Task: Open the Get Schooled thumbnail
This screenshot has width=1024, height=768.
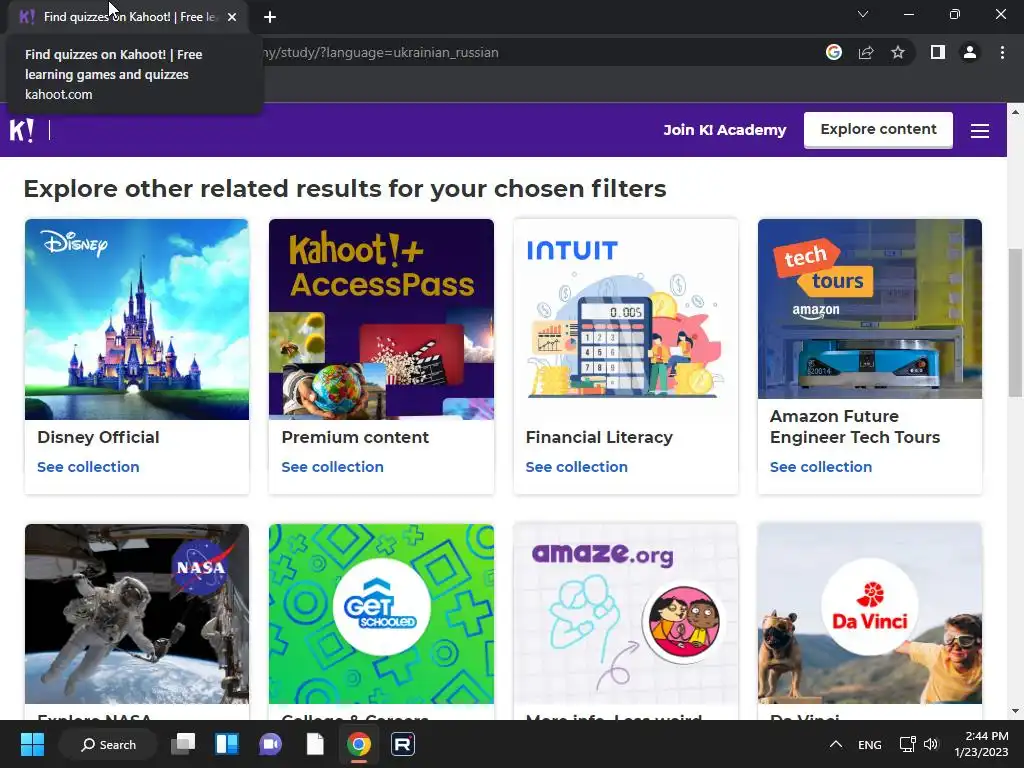Action: 381,614
